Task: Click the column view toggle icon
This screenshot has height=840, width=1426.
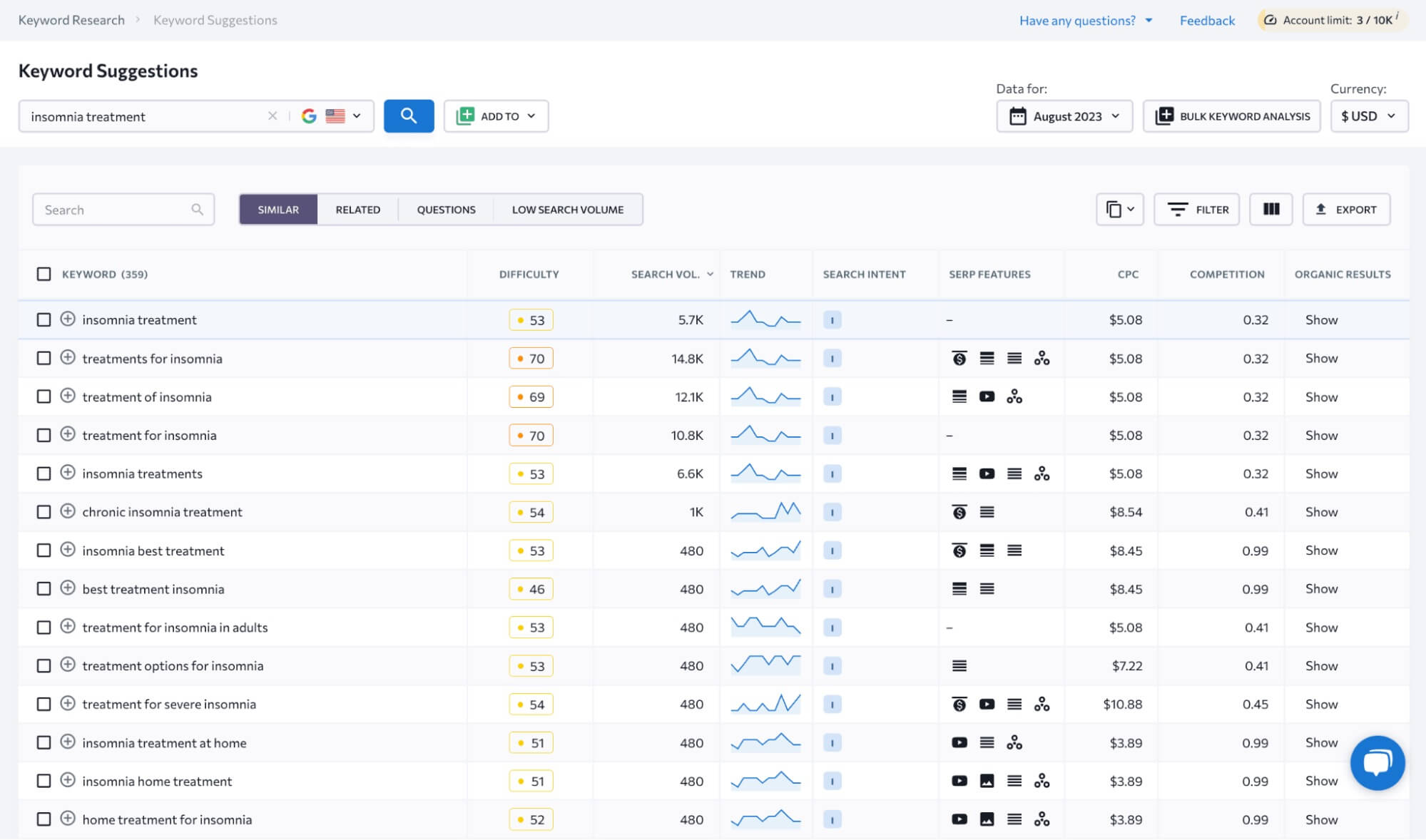Action: tap(1271, 209)
